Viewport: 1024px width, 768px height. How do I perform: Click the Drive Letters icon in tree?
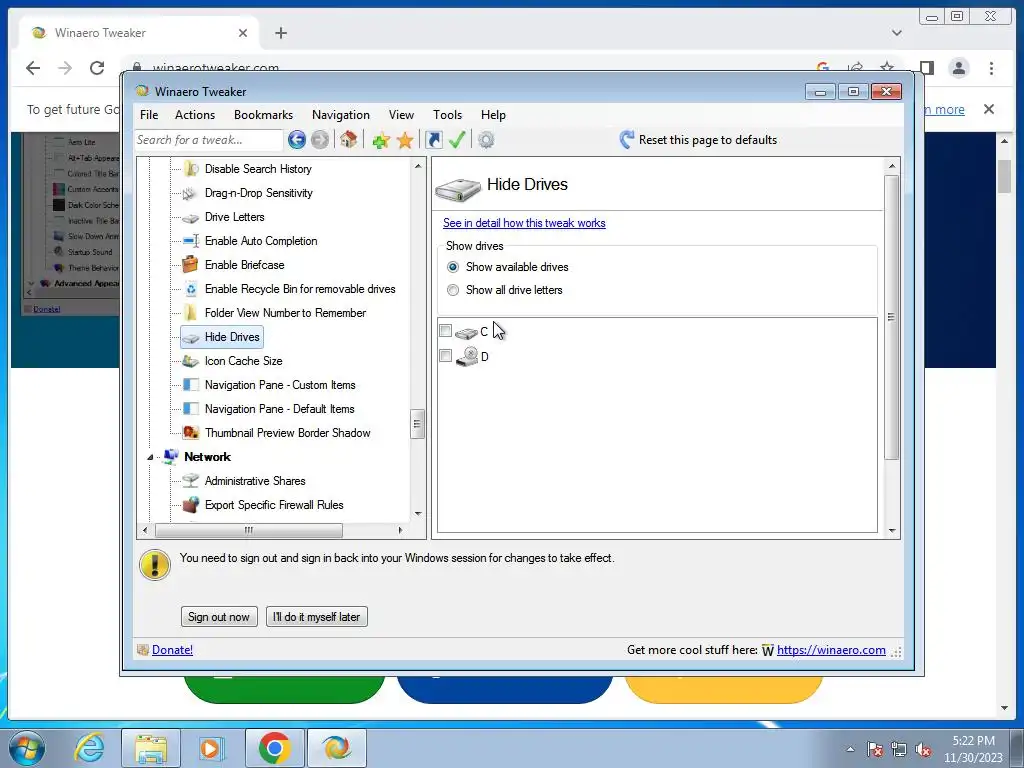coord(190,217)
